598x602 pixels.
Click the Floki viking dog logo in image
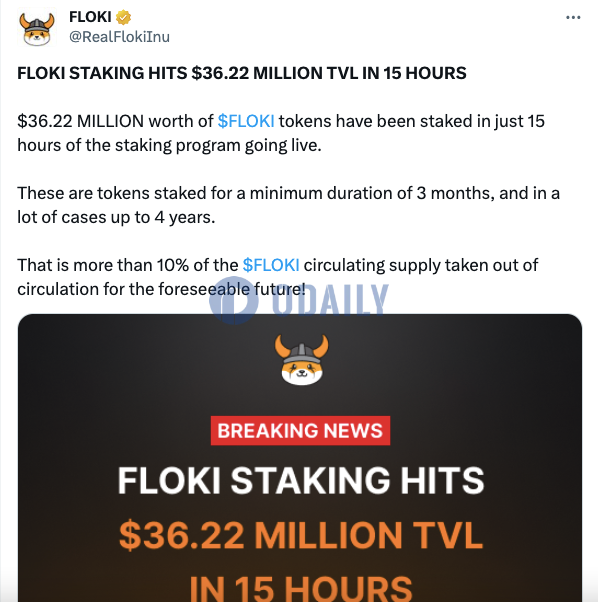302,360
